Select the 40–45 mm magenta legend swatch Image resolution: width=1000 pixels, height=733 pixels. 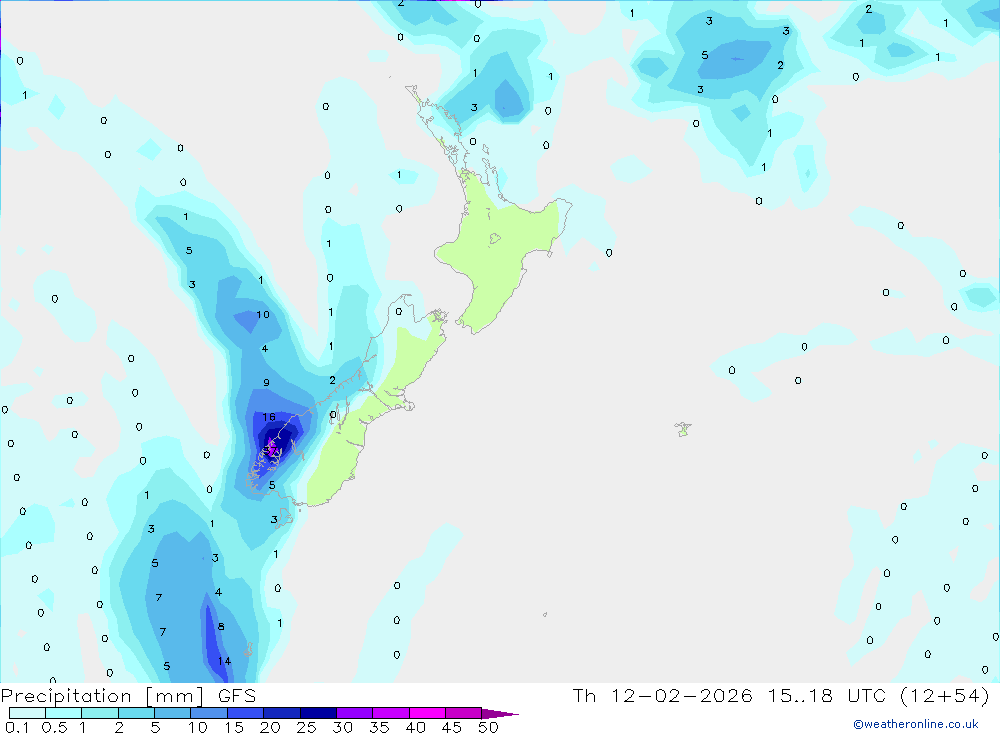pyautogui.click(x=427, y=713)
